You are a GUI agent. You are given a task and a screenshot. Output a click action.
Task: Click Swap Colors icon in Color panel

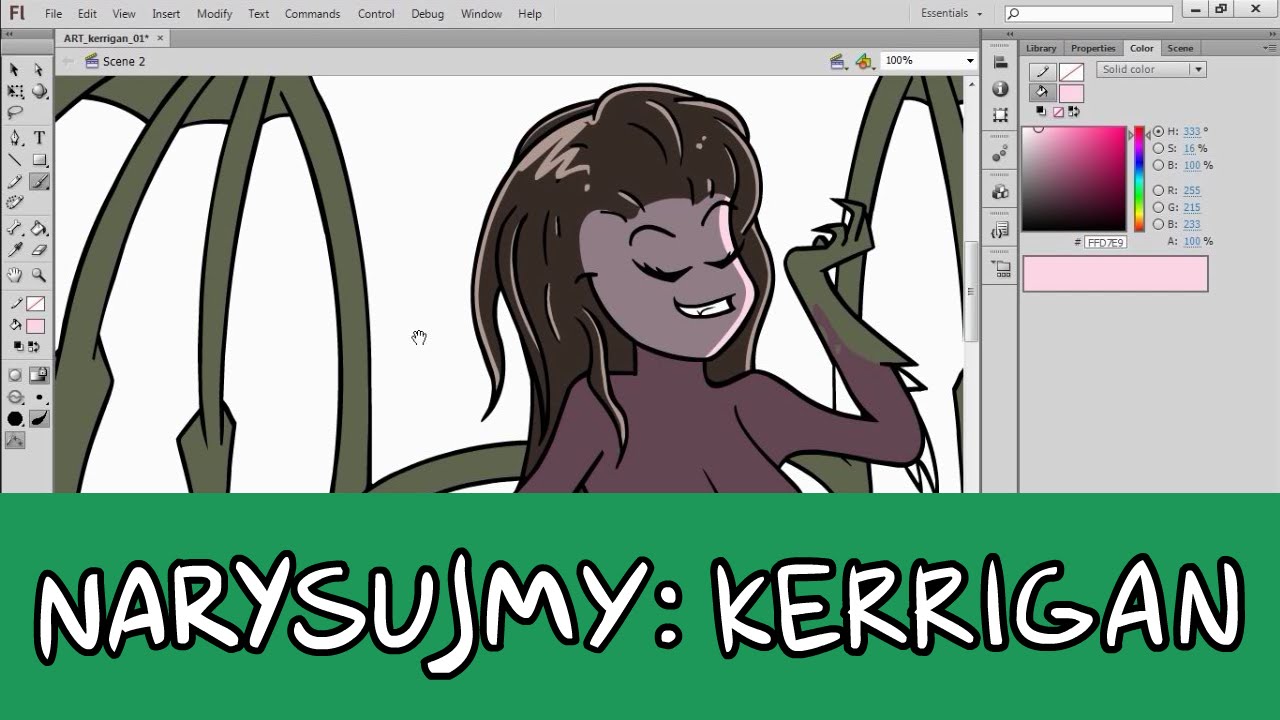[x=1074, y=112]
